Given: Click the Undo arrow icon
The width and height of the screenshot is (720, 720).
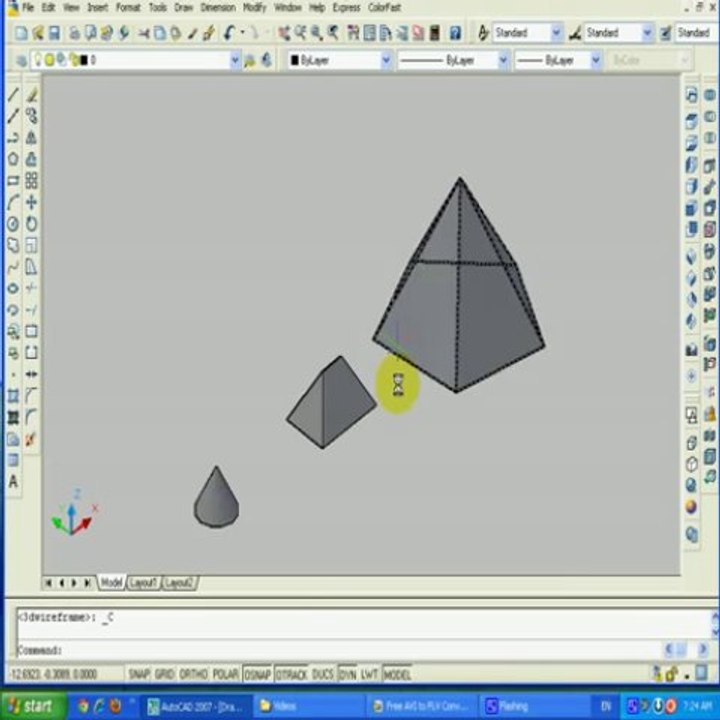Looking at the screenshot, I should tap(229, 33).
